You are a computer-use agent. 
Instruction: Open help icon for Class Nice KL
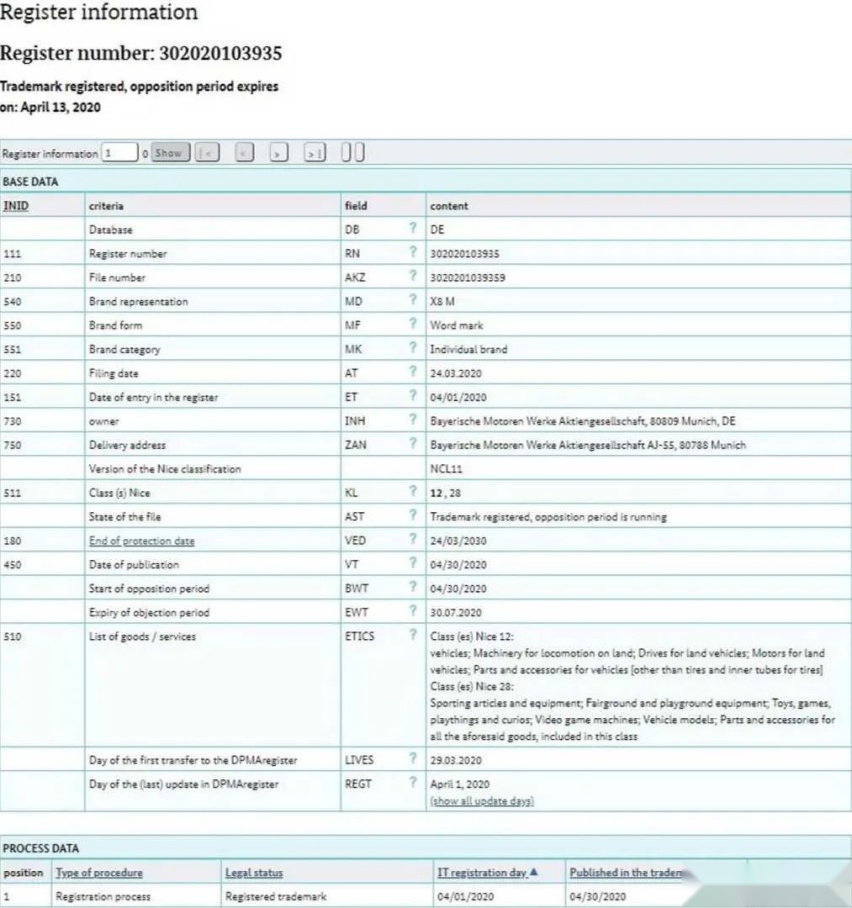click(x=412, y=491)
